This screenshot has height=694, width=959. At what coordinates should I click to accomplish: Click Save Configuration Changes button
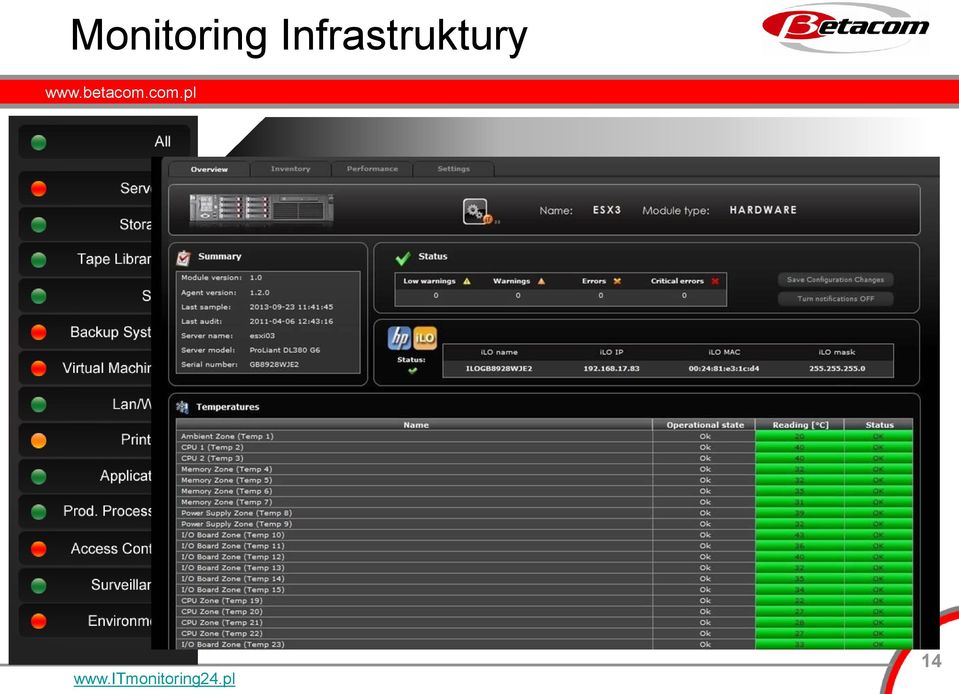[835, 279]
